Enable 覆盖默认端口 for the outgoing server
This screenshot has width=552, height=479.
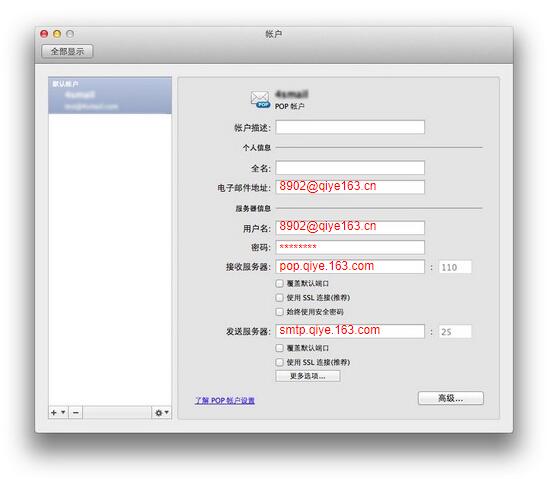pos(280,348)
